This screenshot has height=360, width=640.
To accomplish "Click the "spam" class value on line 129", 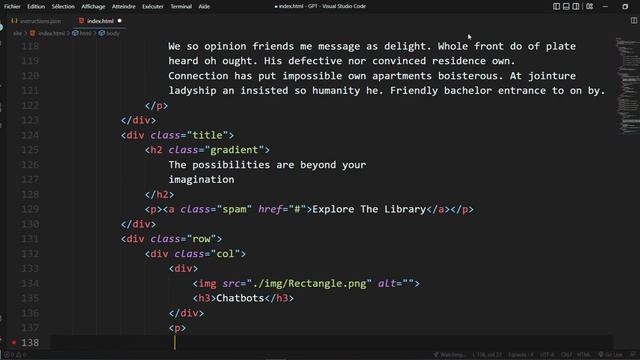I will click(x=234, y=209).
